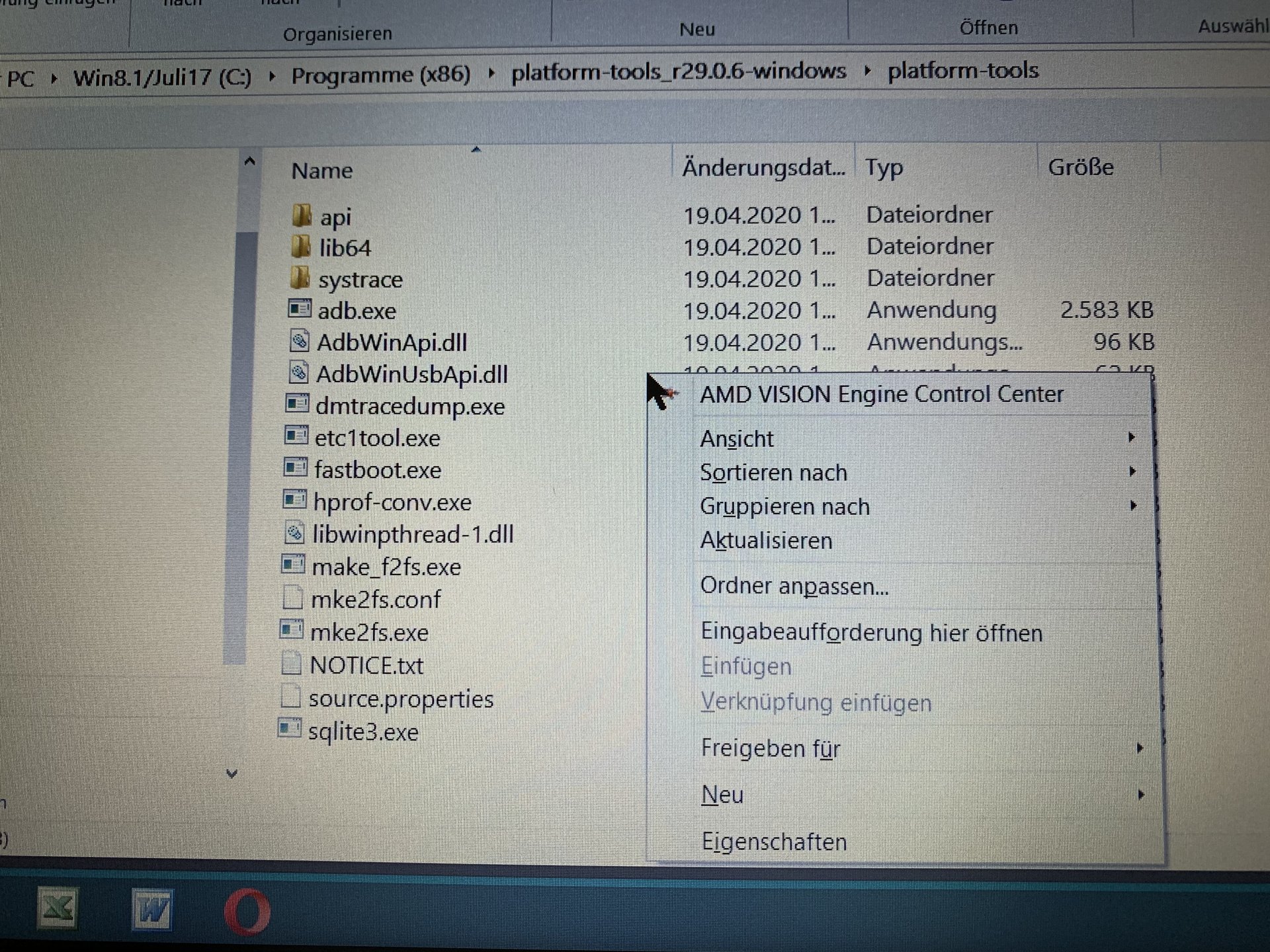Expand arrow after platform-tools_r29.0.6-windows
1270x952 pixels.
click(867, 70)
